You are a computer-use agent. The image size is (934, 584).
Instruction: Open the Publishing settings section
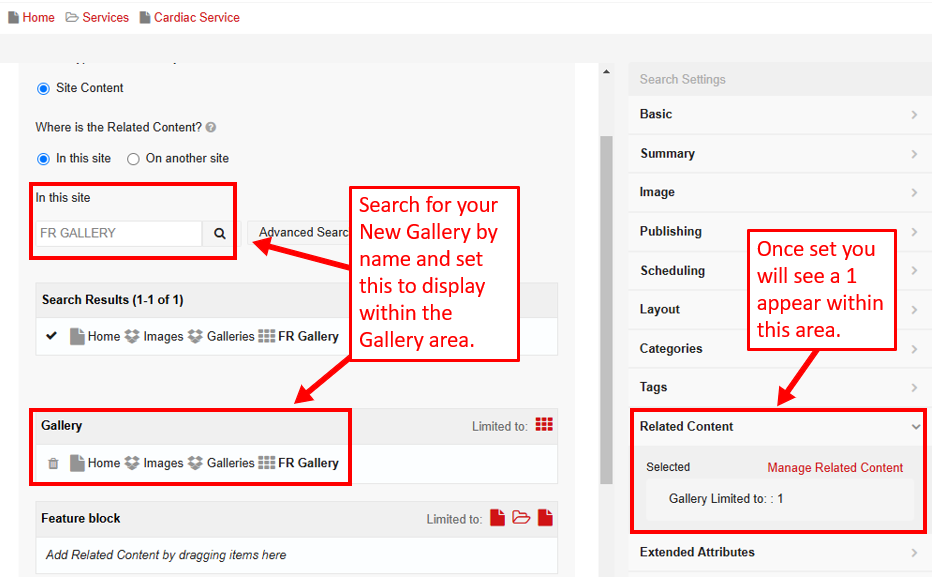coord(780,231)
